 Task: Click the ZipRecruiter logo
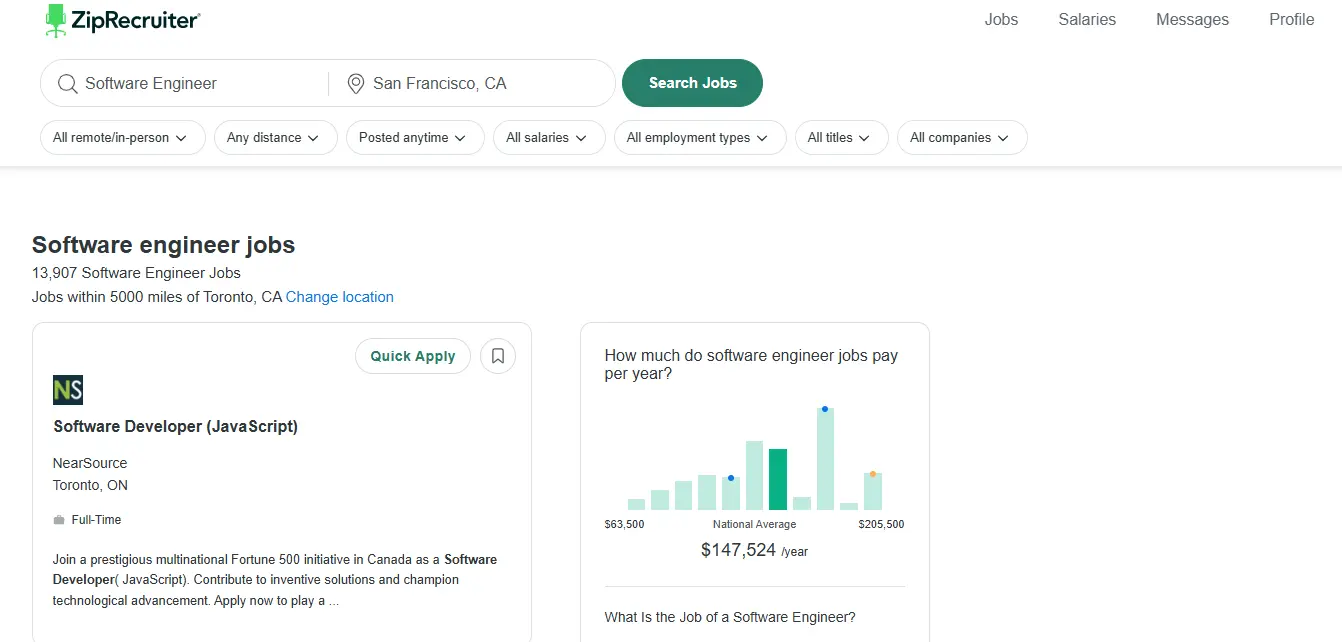(122, 20)
